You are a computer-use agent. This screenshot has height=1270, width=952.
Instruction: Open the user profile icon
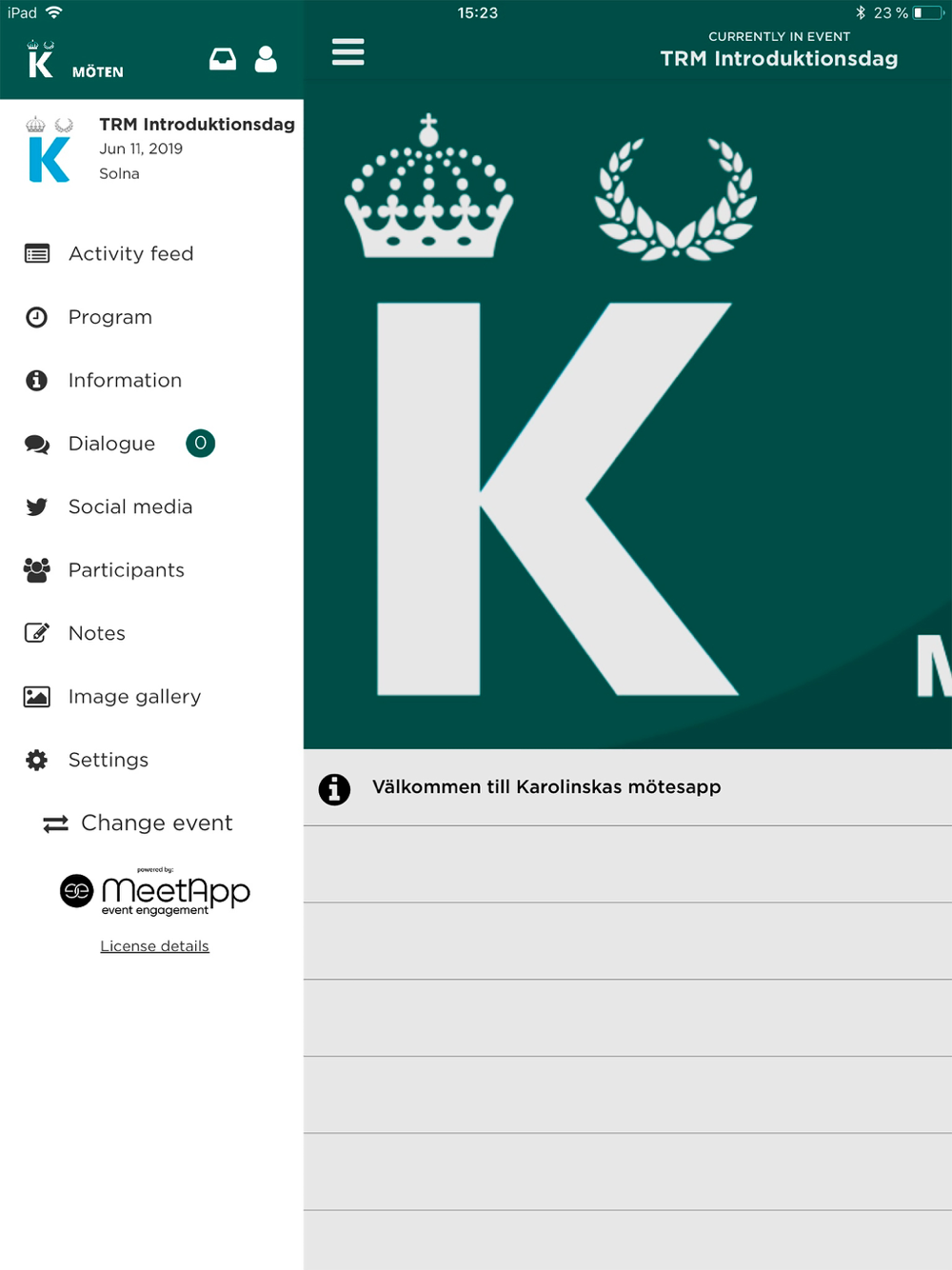[x=266, y=59]
